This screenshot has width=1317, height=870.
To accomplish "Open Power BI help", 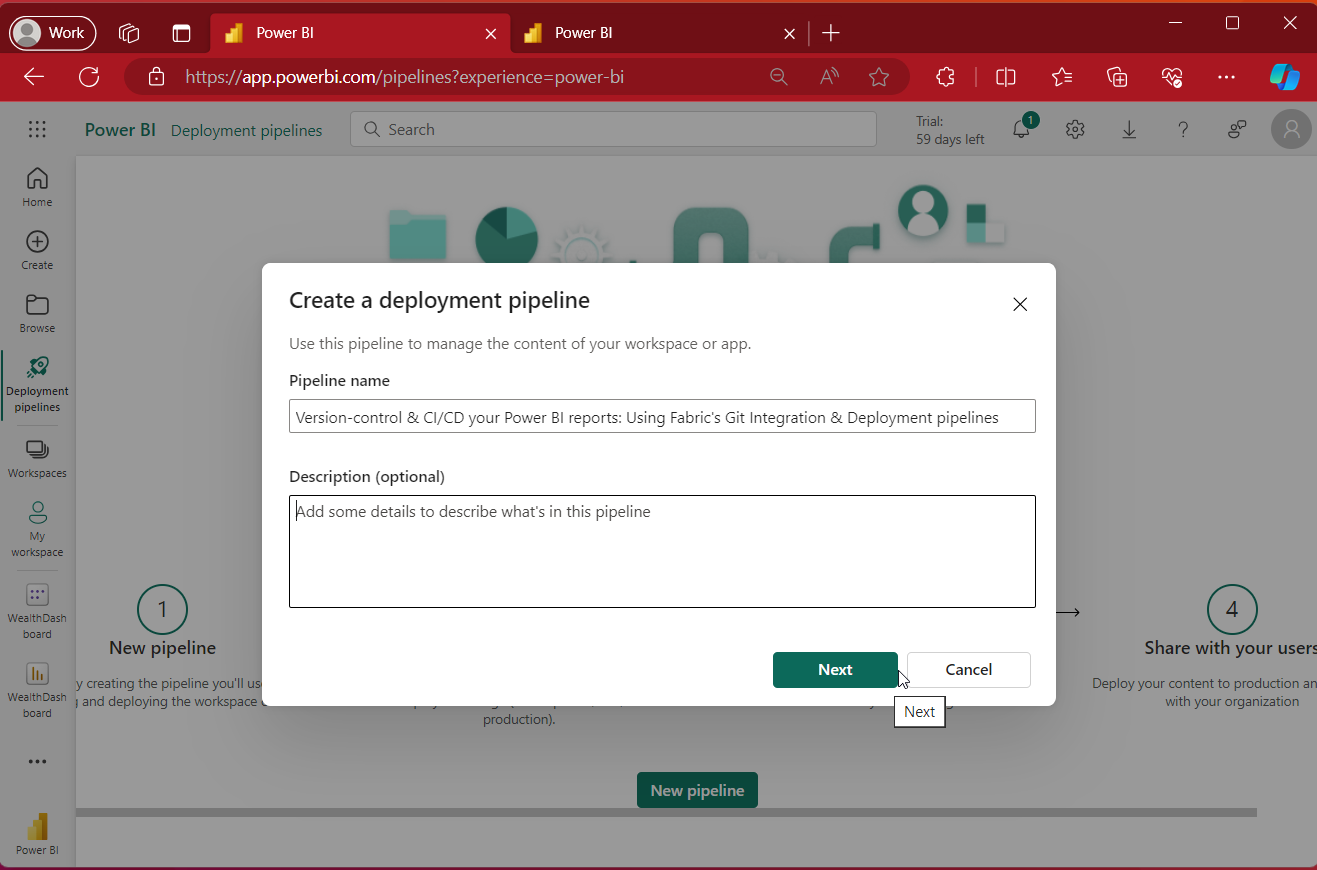I will (x=1183, y=129).
